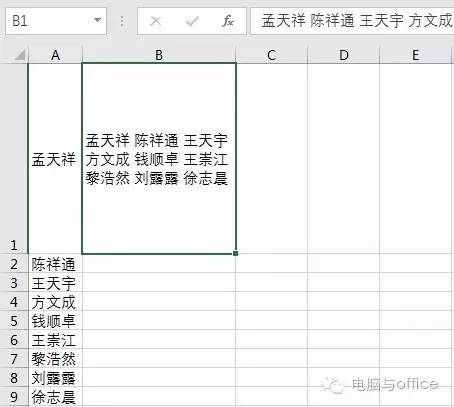
Task: Click cell A4 containing 方文成
Action: click(x=55, y=302)
